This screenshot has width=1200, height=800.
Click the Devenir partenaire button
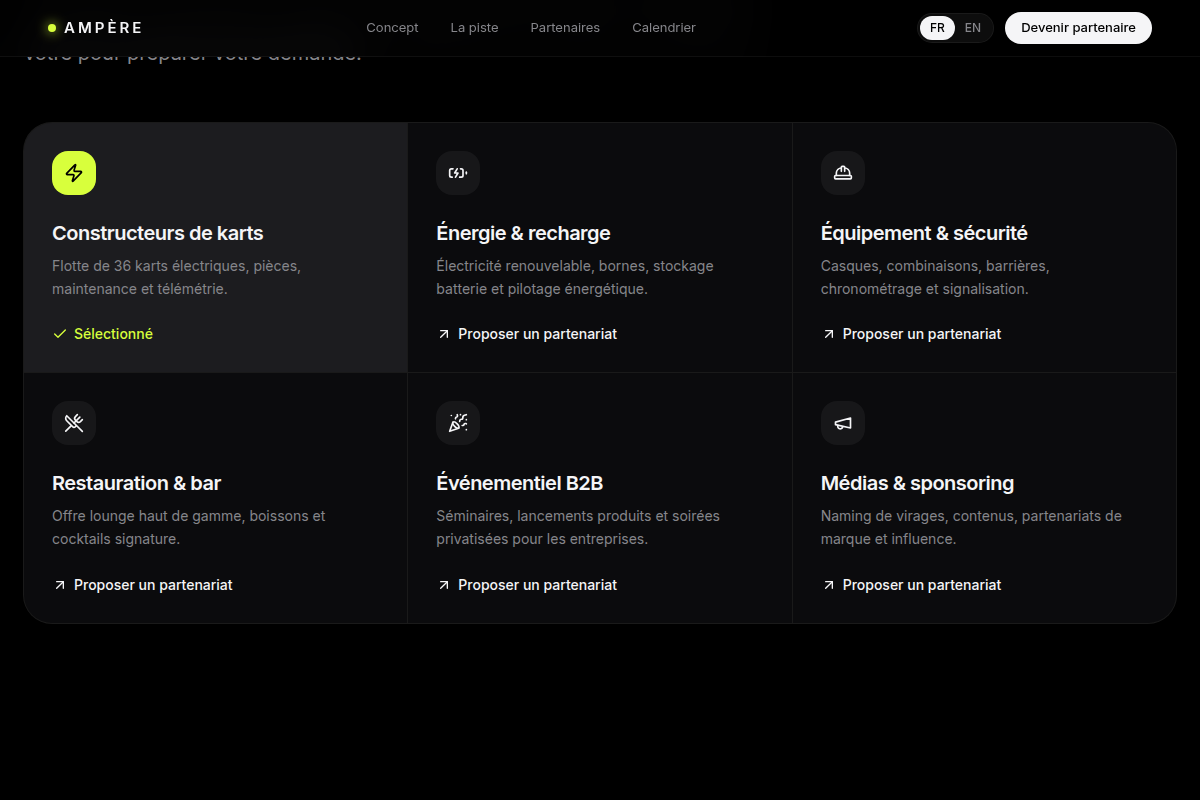[1078, 28]
